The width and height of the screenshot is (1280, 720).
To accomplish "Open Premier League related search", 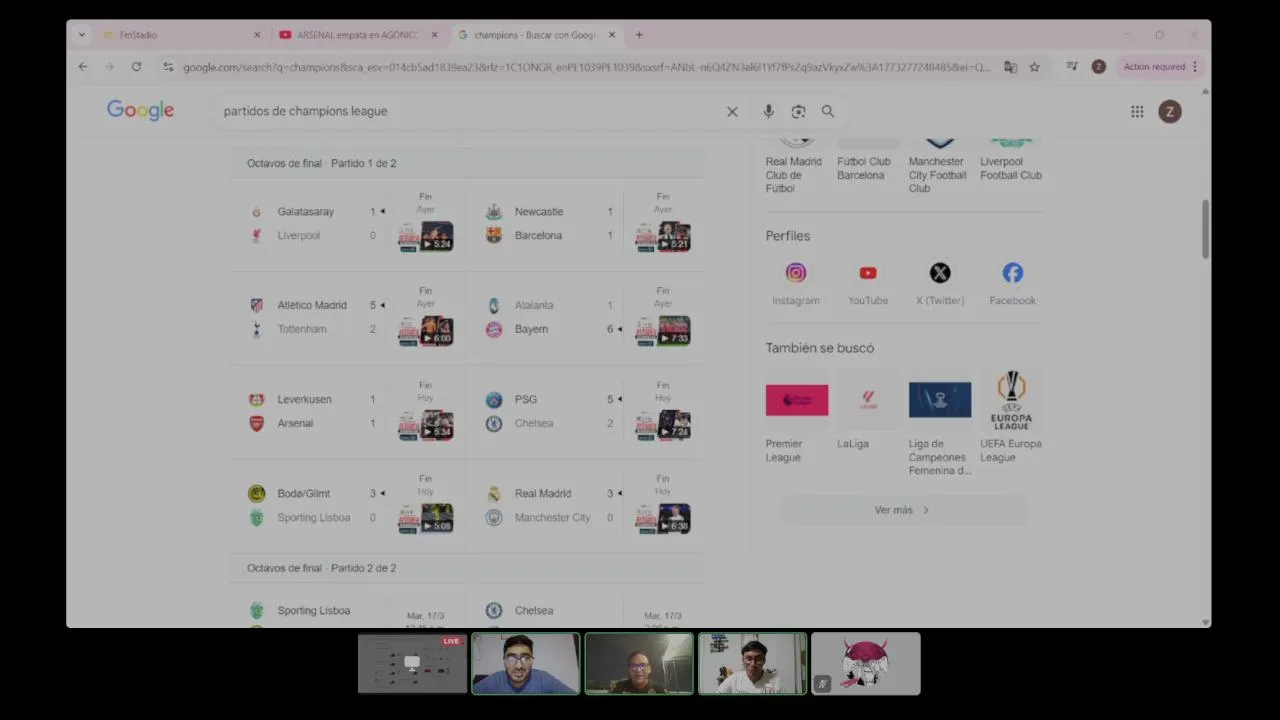I will [x=796, y=417].
